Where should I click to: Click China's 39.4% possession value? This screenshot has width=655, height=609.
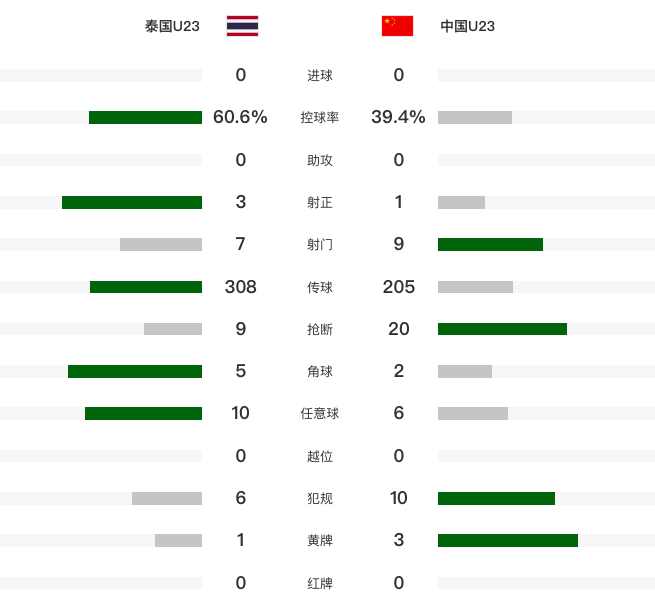tap(398, 117)
